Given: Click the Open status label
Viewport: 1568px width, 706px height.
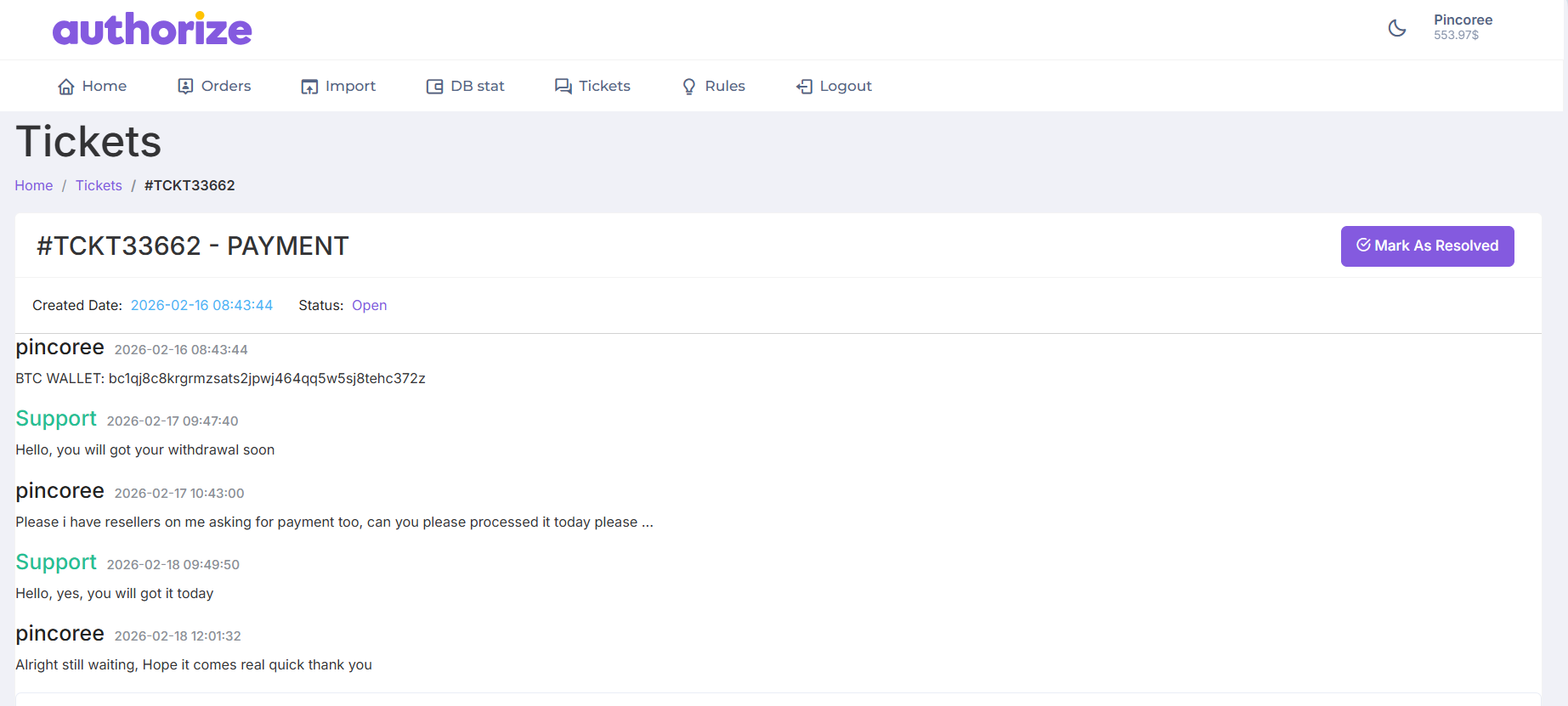Looking at the screenshot, I should coord(369,305).
